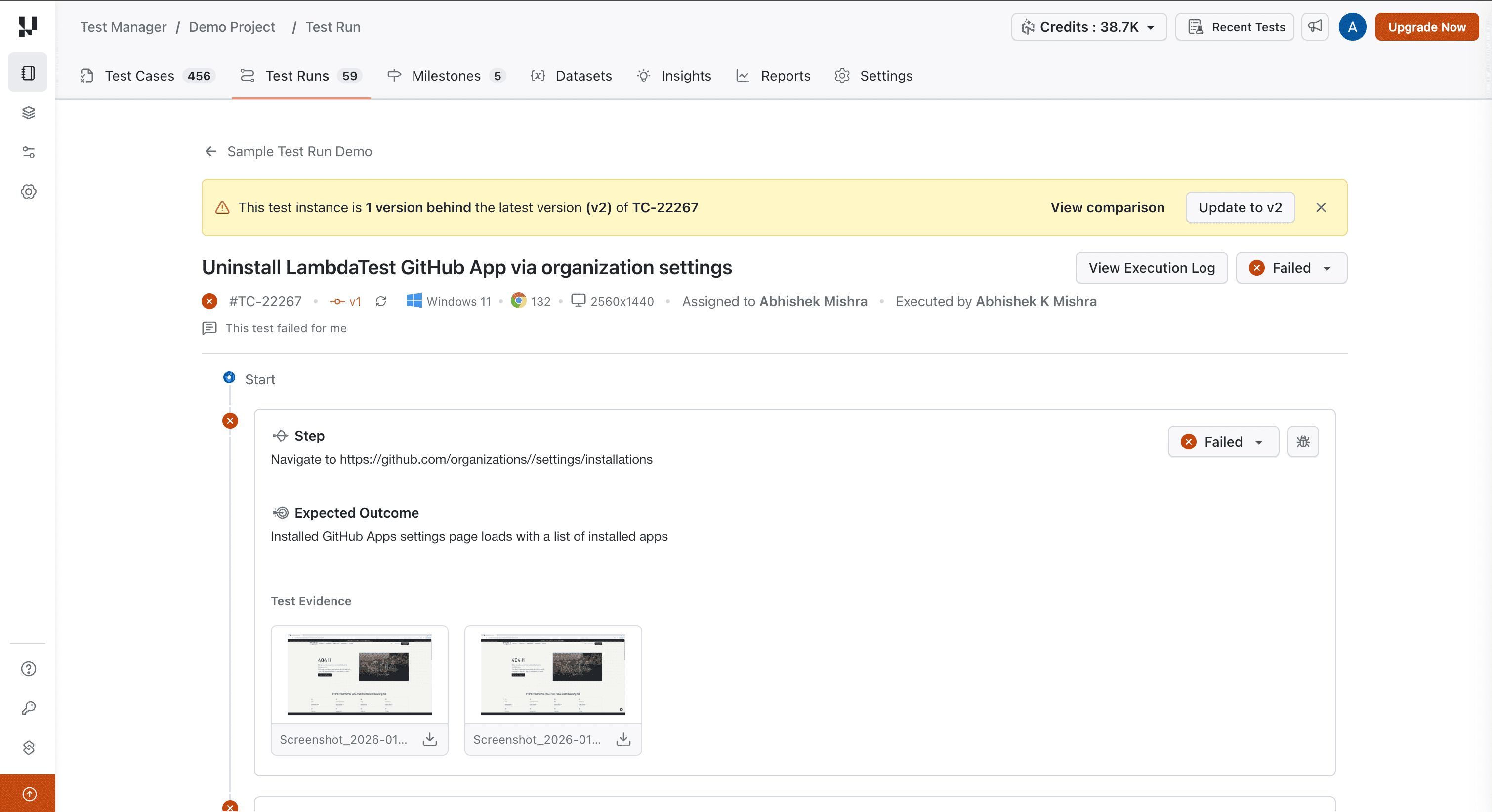The image size is (1492, 812).
Task: Go back using Sample Test Run Demo arrow
Action: point(211,151)
